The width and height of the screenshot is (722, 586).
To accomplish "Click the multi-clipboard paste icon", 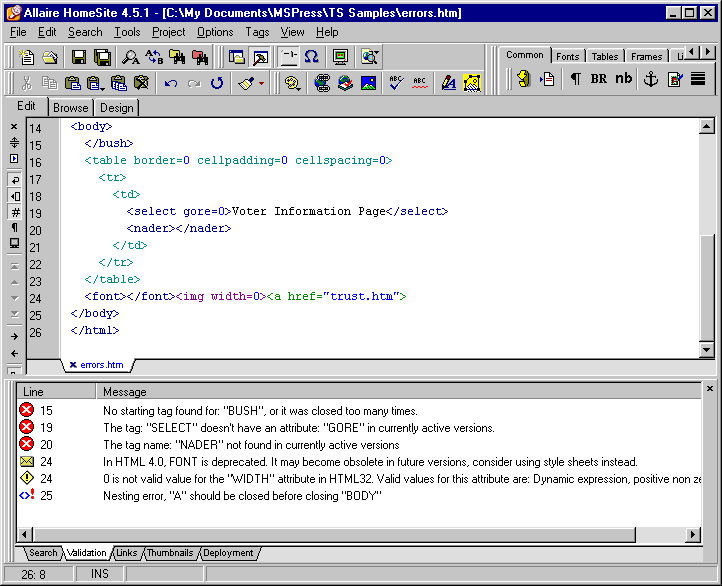I will pos(118,83).
